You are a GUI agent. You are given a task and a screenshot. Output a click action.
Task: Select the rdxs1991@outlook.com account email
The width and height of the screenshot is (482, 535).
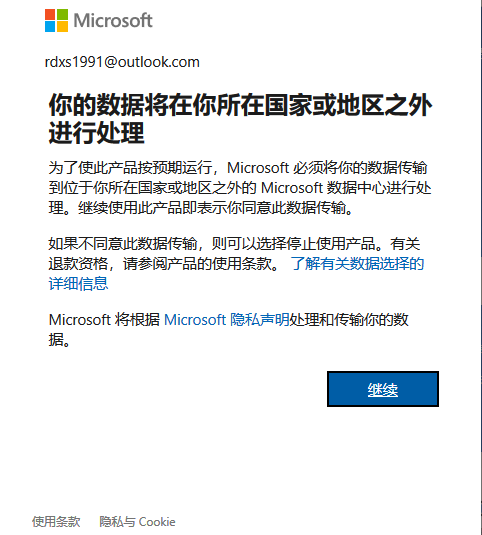(122, 62)
